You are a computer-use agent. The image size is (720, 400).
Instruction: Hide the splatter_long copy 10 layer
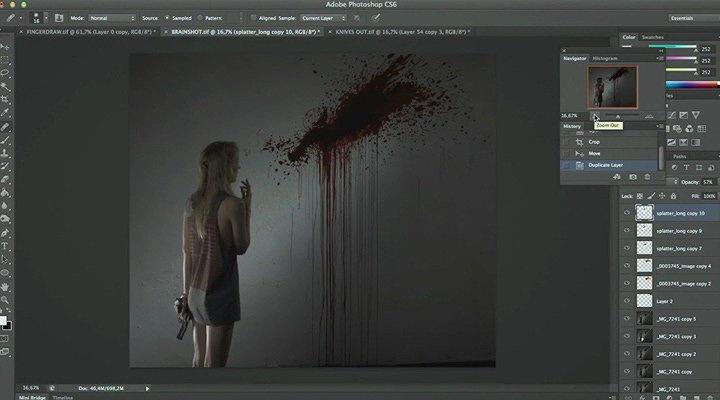tap(627, 213)
